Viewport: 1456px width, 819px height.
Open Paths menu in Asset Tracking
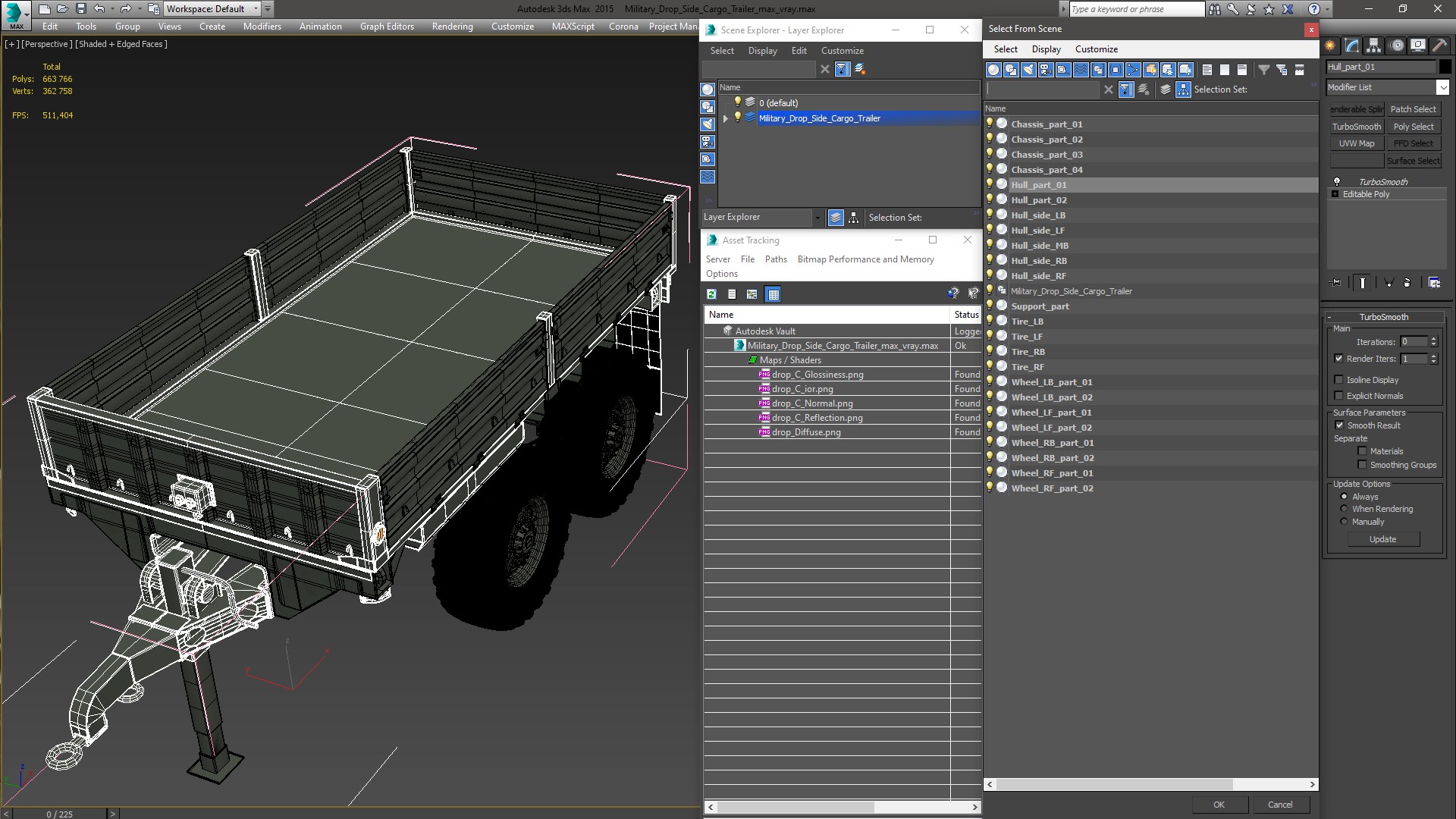coord(776,259)
